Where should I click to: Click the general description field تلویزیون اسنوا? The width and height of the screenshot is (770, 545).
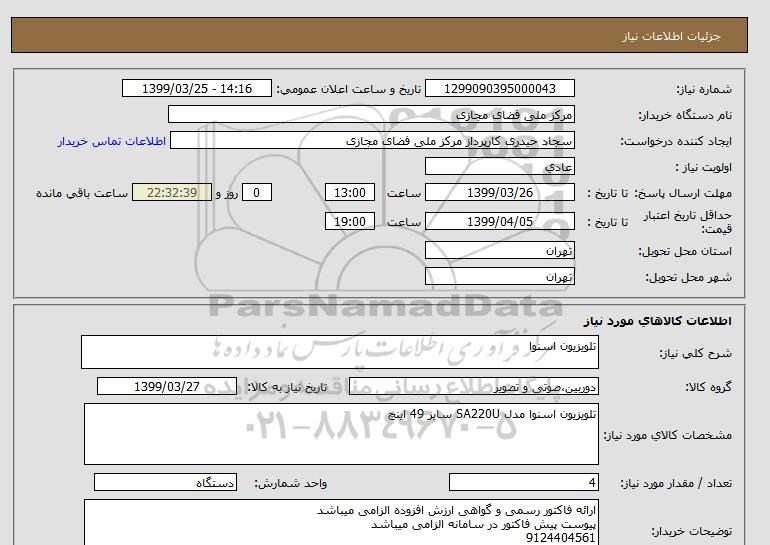(340, 352)
